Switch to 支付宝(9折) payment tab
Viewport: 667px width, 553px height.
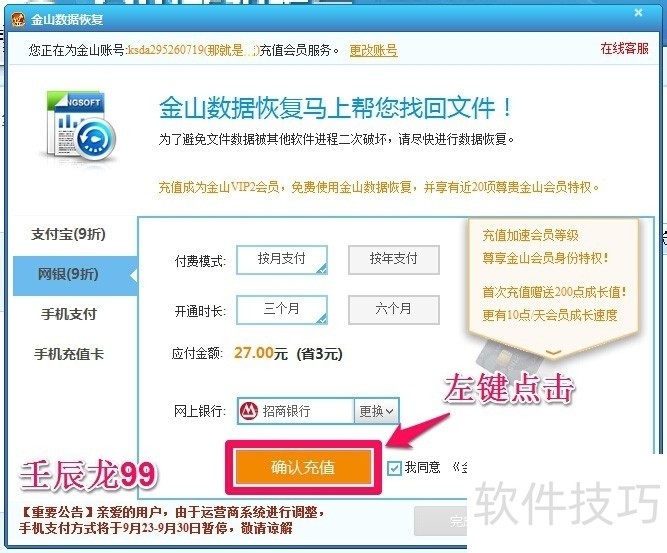(68, 234)
